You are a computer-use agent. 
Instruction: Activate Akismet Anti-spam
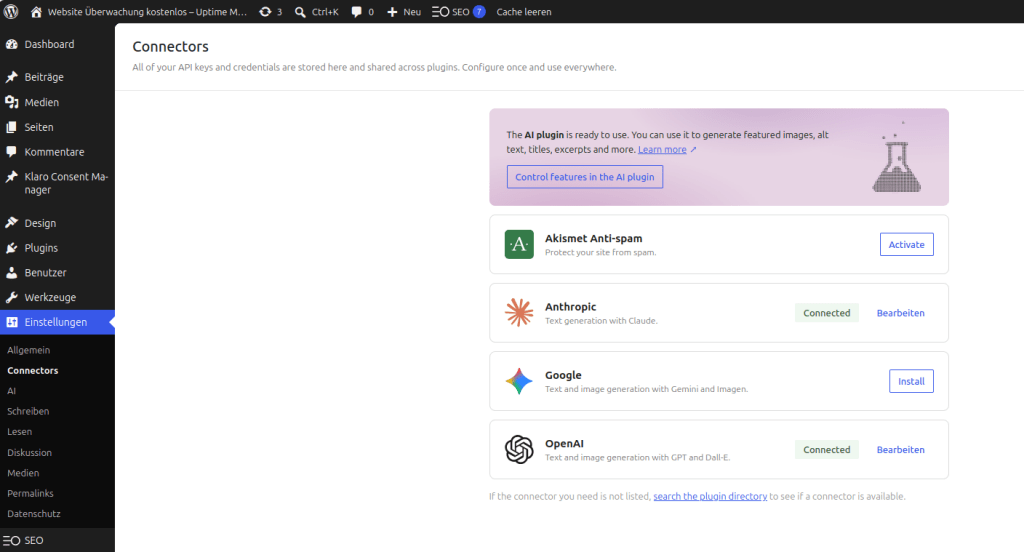point(906,244)
